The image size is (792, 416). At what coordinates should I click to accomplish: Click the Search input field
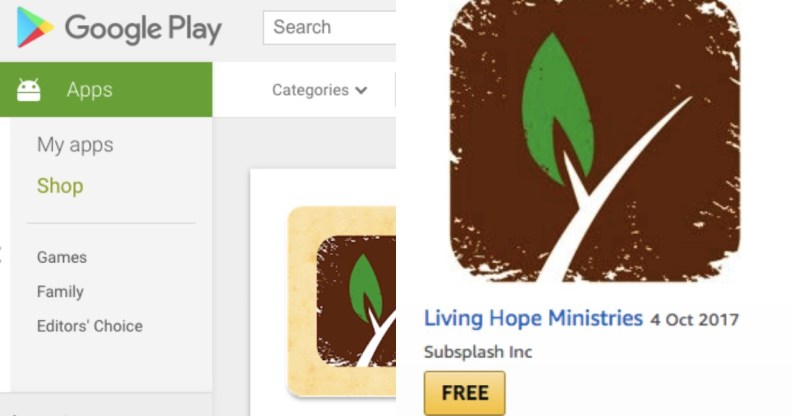click(329, 27)
